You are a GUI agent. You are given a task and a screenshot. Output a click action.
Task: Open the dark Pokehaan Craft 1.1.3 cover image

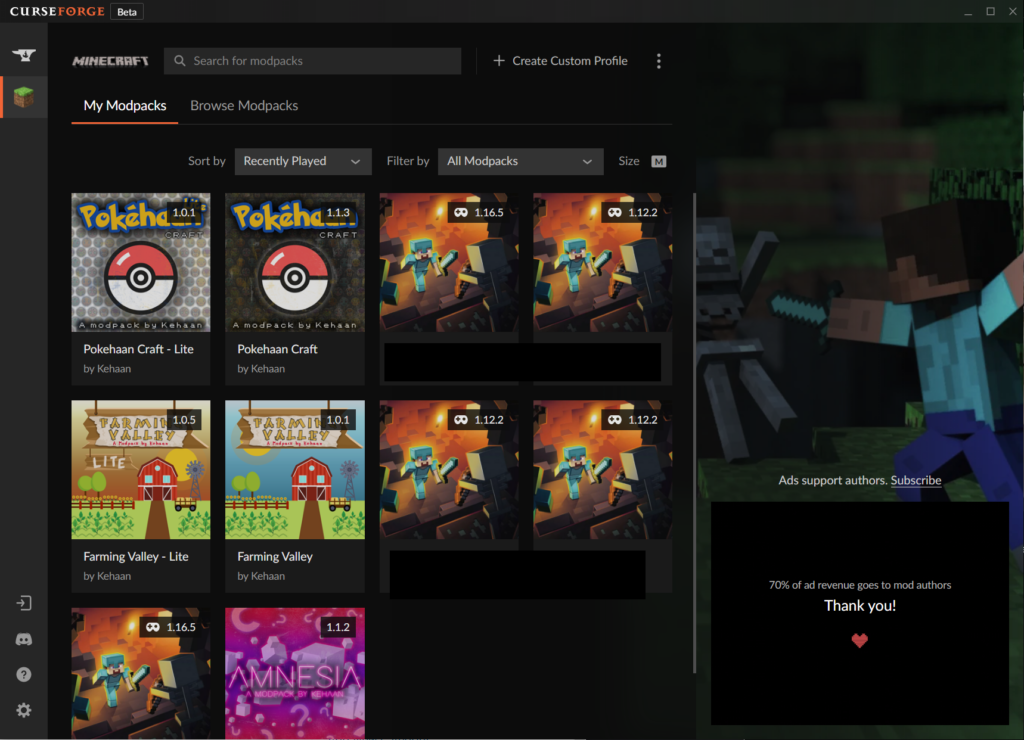point(295,262)
